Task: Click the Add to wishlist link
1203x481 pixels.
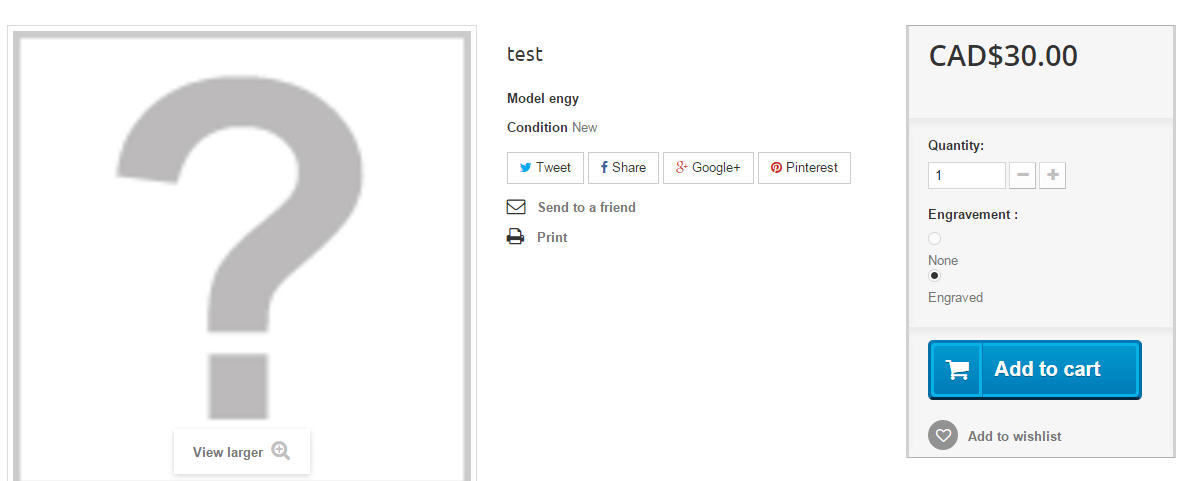Action: [1015, 436]
